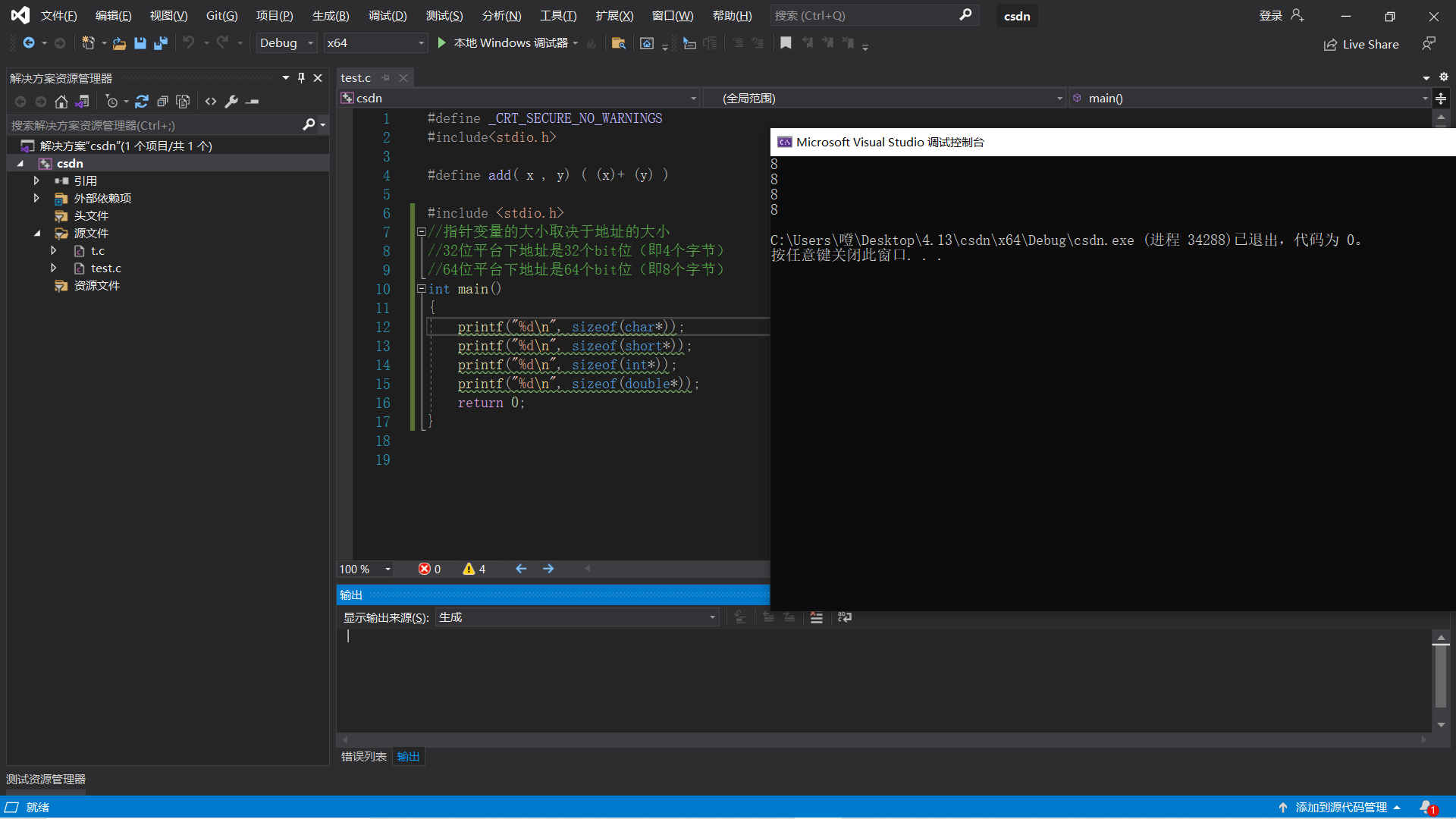Screen dimensions: 1456x819
Task: Click the Solution Explorer home icon
Action: coord(61,102)
